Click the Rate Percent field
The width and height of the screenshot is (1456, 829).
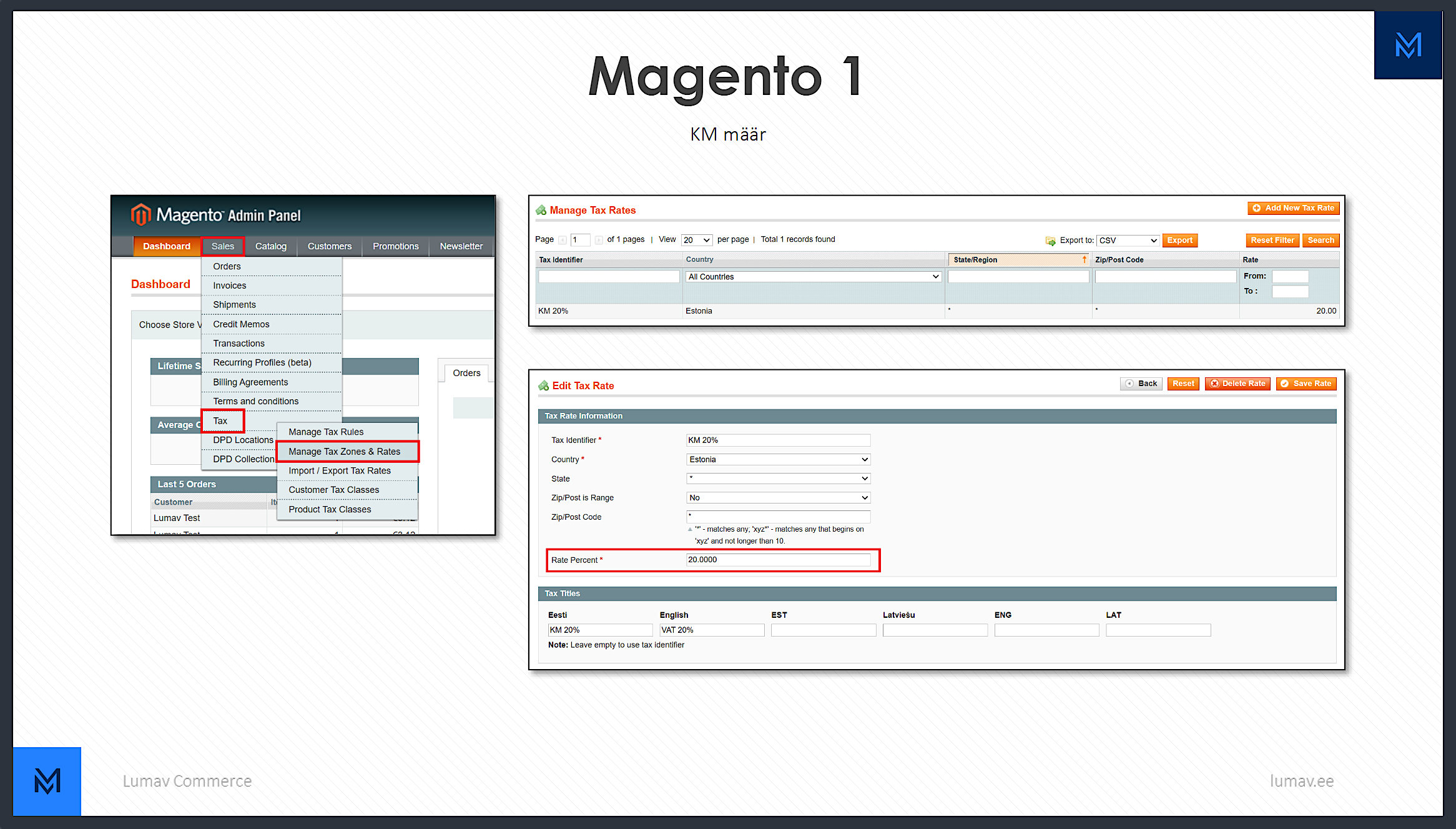coord(778,560)
